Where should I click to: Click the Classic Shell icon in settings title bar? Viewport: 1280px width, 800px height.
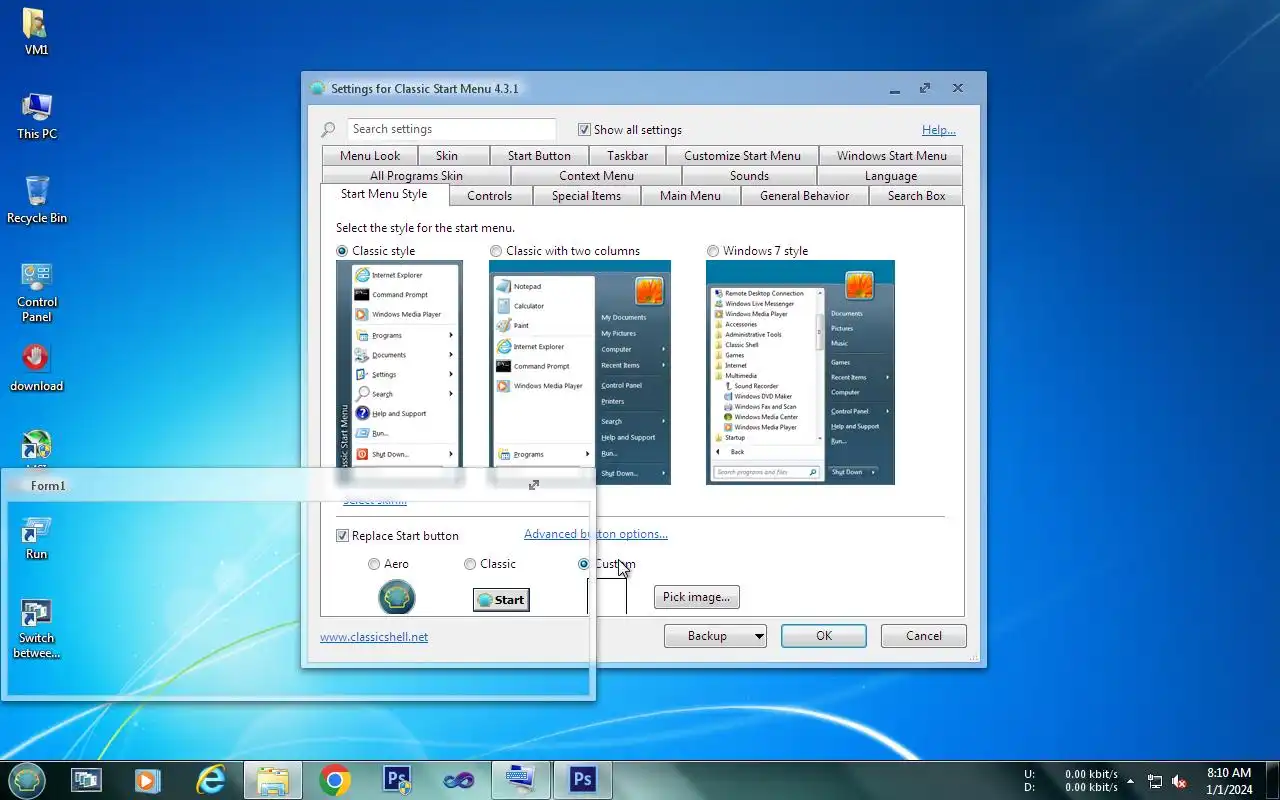point(318,89)
